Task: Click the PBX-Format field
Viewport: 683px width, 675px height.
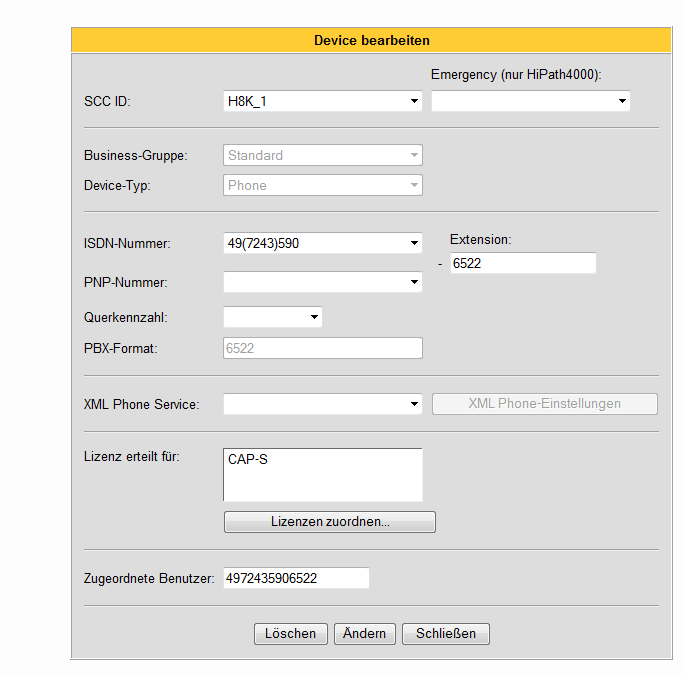Action: click(323, 348)
